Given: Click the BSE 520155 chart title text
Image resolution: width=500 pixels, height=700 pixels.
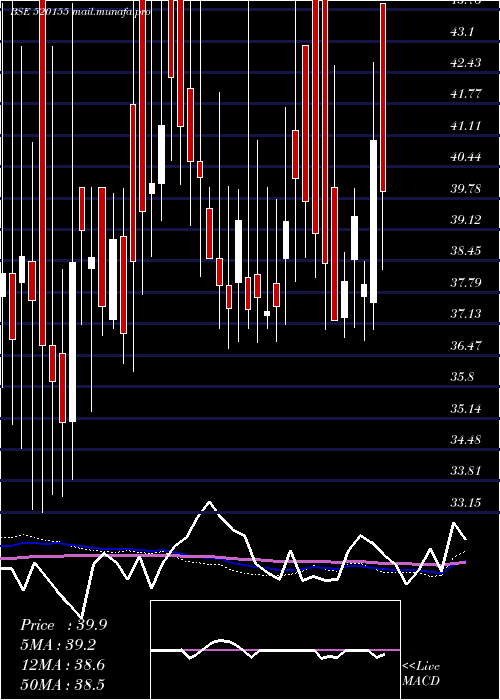Looking at the screenshot, I should (x=80, y=12).
